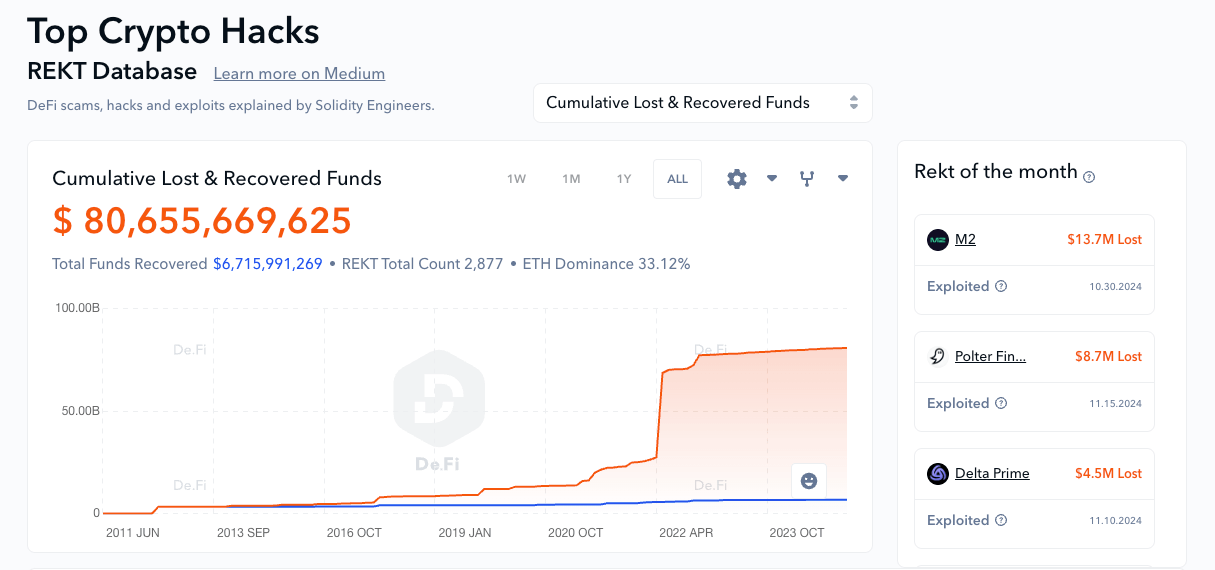Click the Exploited help icon in Polter card
Screen dimensions: 1215x570
tap(1001, 403)
